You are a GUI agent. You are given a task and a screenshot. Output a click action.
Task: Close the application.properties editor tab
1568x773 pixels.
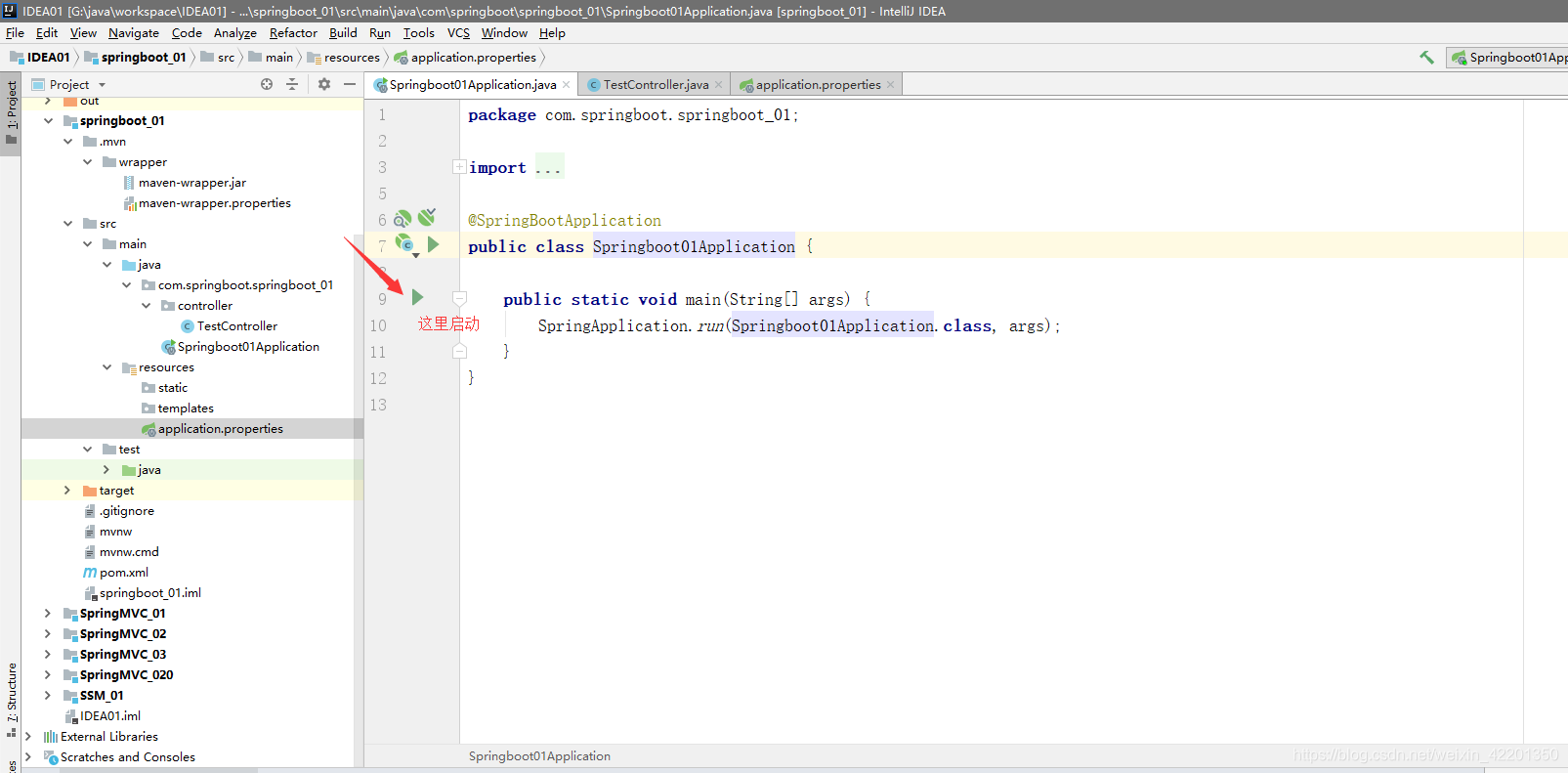coord(890,85)
